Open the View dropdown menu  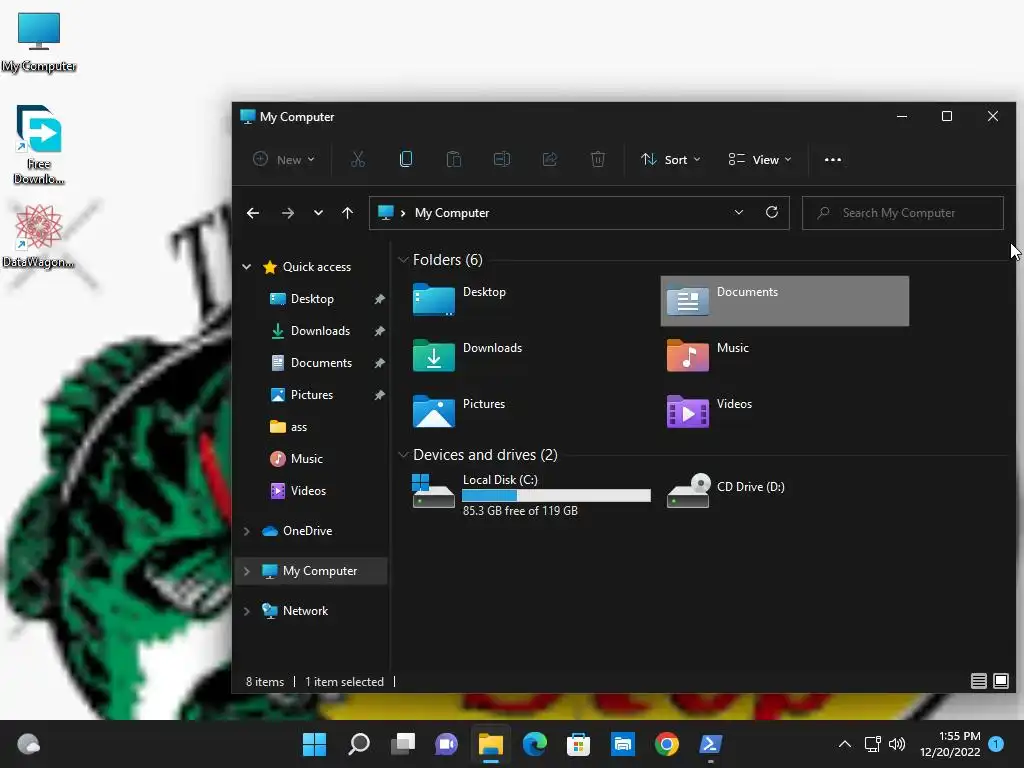(x=760, y=159)
